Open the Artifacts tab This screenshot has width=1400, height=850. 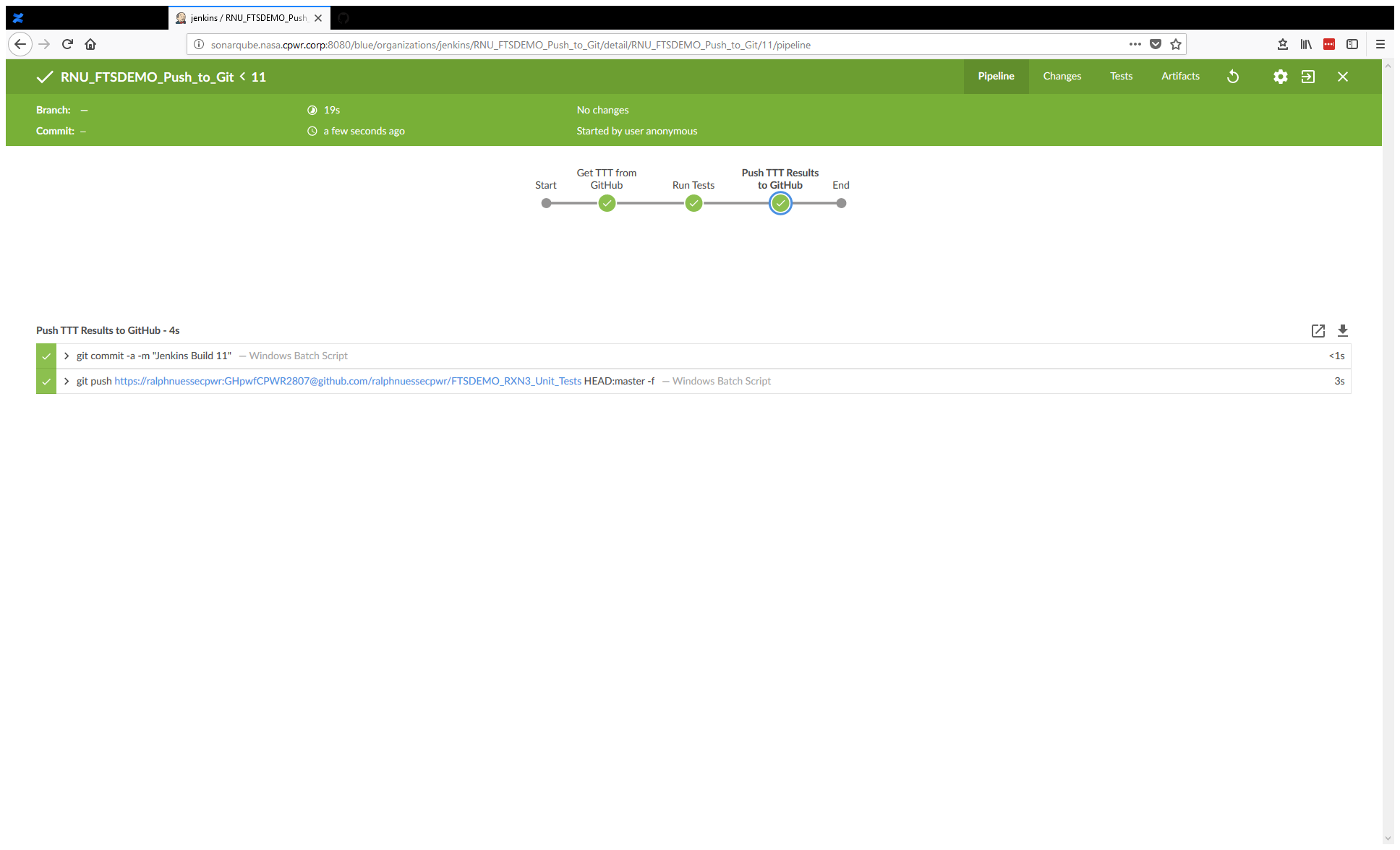tap(1180, 76)
